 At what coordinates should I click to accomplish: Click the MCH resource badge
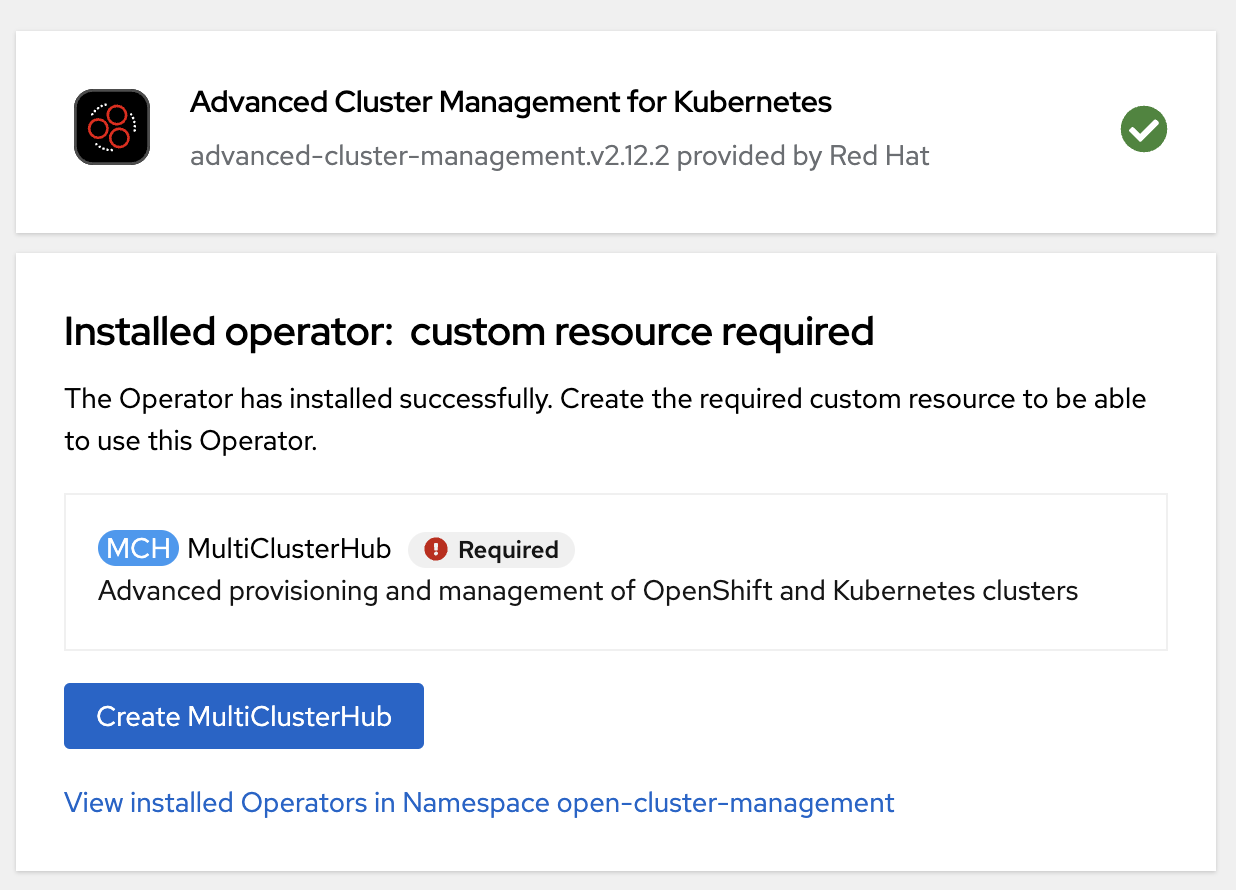(x=139, y=549)
